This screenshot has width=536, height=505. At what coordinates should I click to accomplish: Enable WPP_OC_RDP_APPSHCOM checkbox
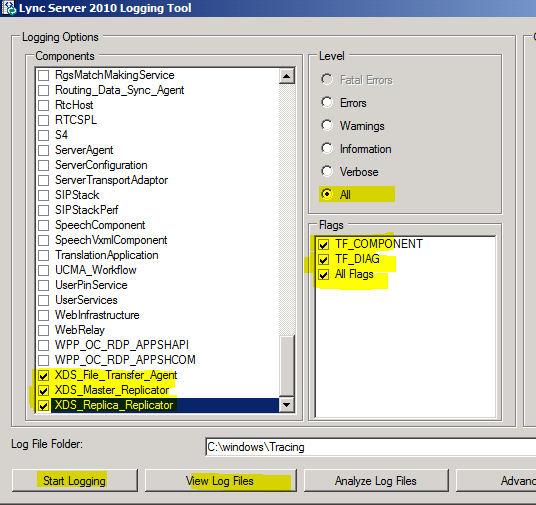tap(43, 360)
